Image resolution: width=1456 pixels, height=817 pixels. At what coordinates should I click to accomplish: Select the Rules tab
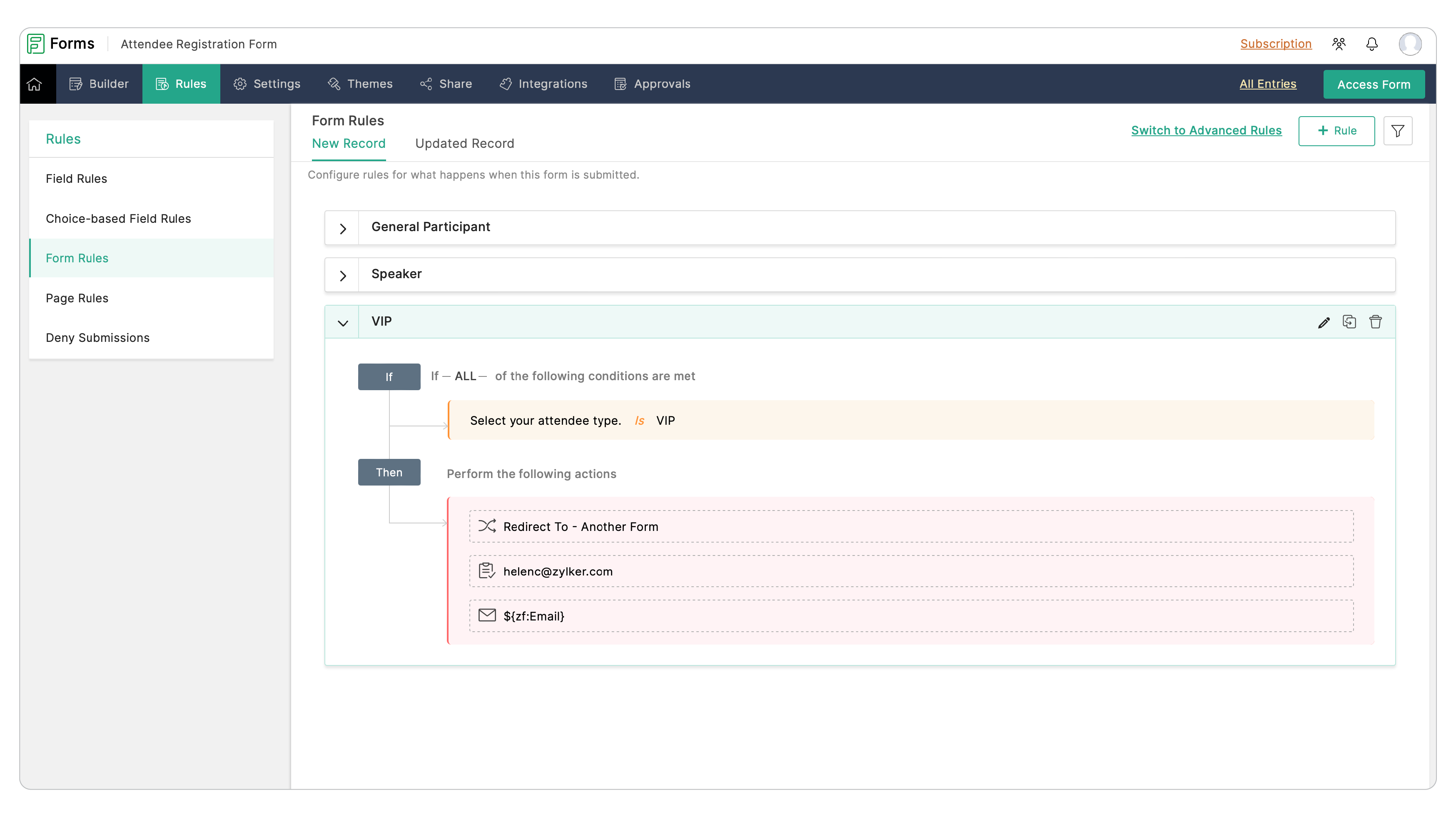pyautogui.click(x=181, y=84)
